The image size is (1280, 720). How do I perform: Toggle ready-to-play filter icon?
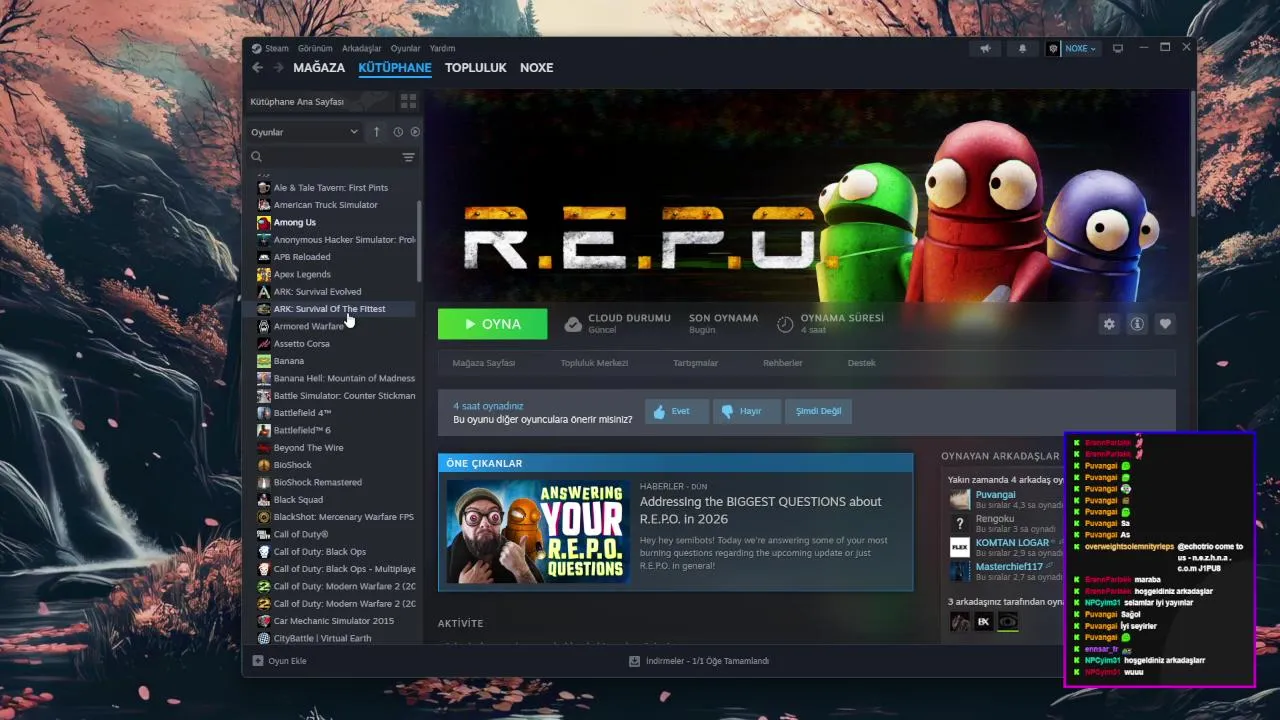click(415, 132)
